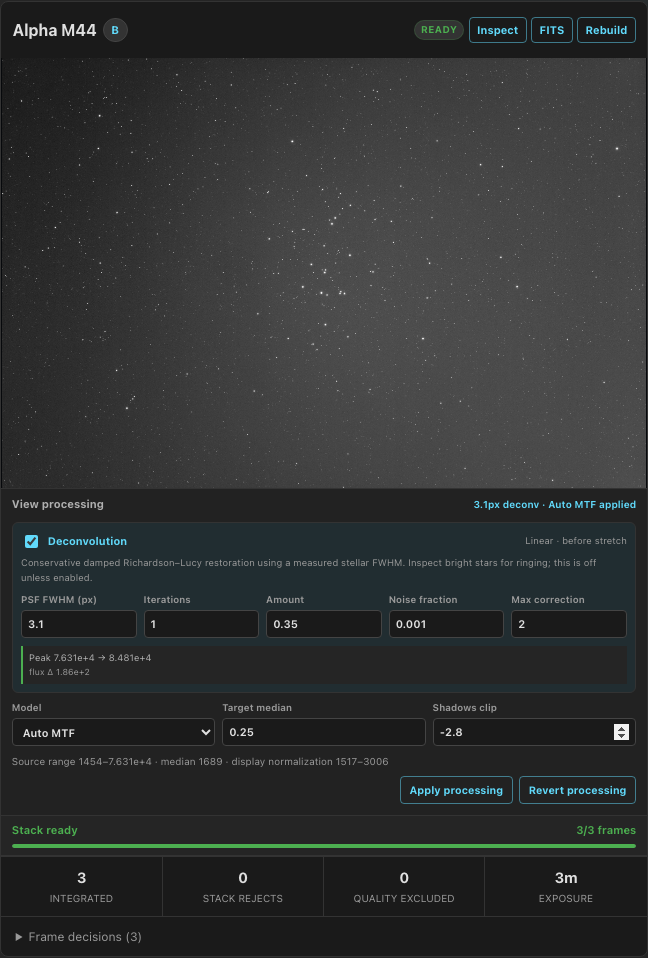
Task: Click the 'View processing' heading
Action: pos(58,504)
